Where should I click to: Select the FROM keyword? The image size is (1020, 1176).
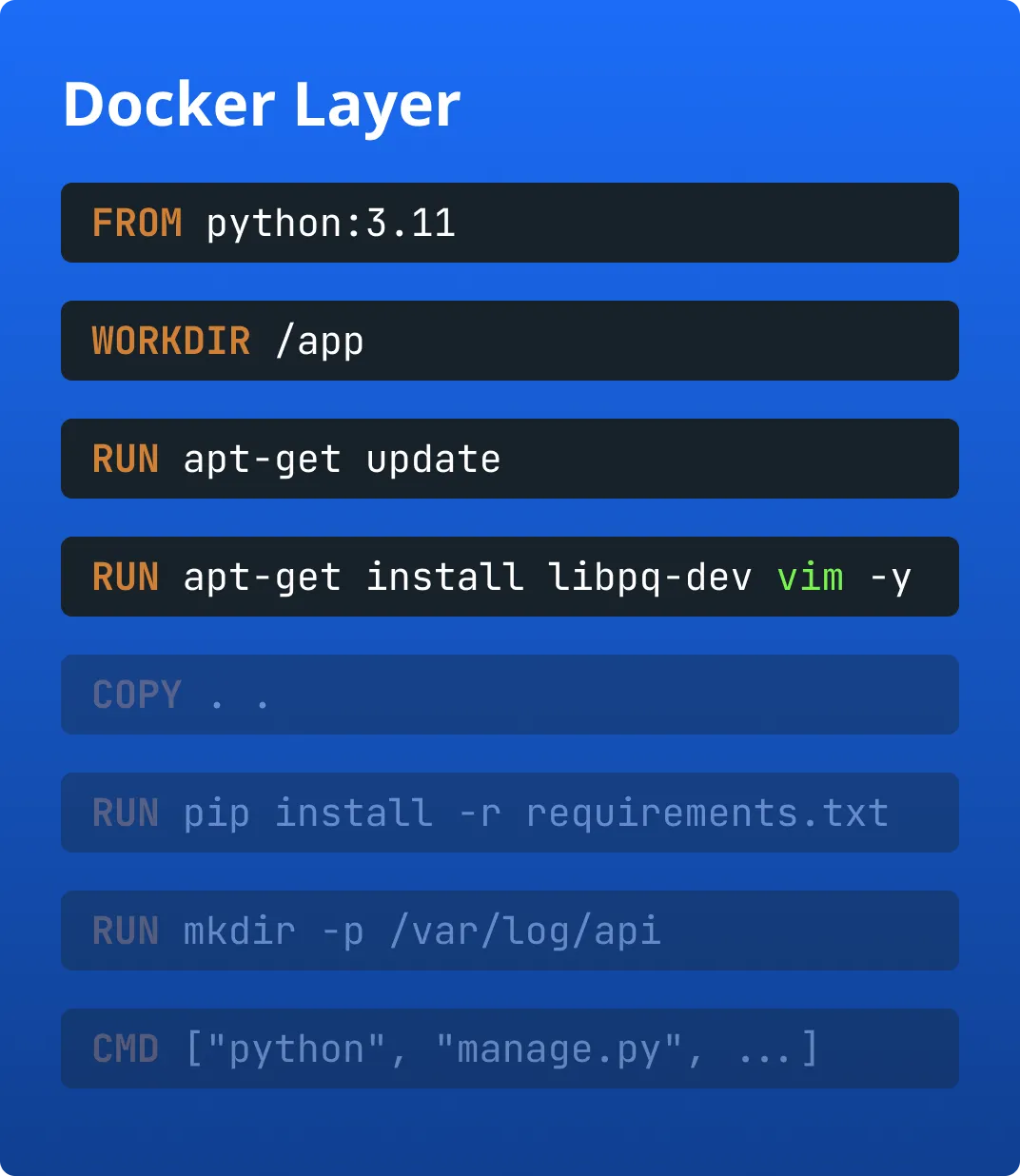[x=137, y=224]
